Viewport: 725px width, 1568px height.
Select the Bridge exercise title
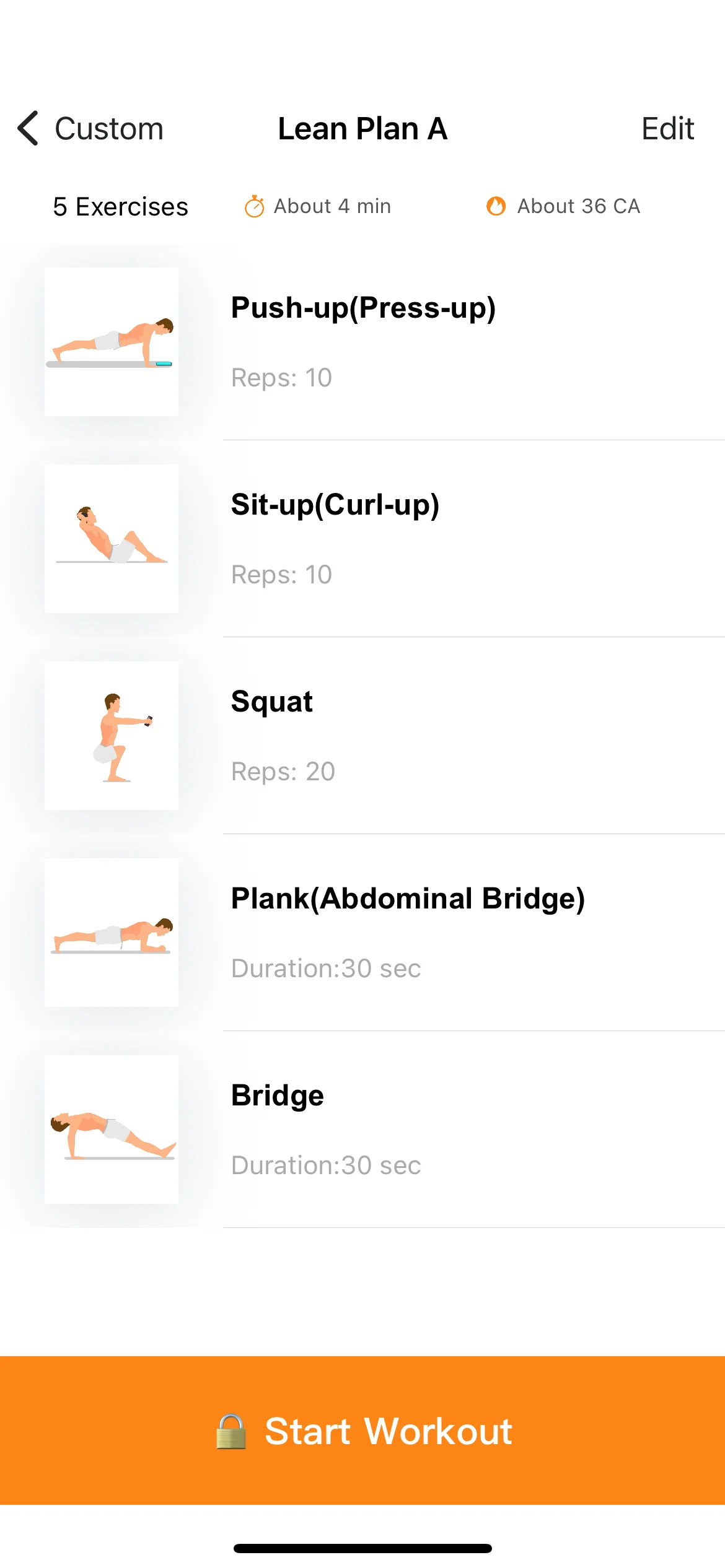click(x=278, y=1095)
